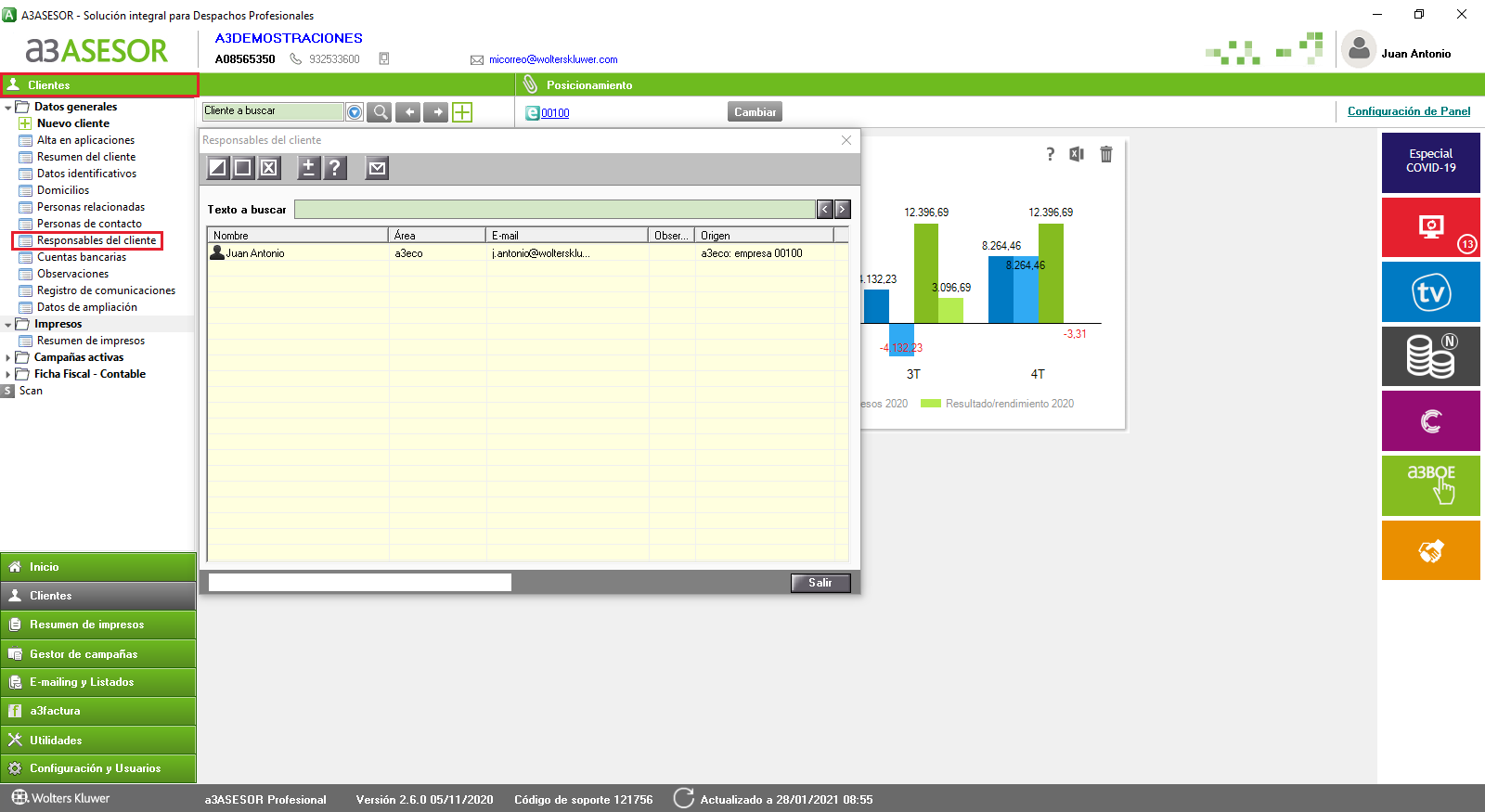Export the chart with the Excel icon
The width and height of the screenshot is (1485, 812).
(1077, 154)
